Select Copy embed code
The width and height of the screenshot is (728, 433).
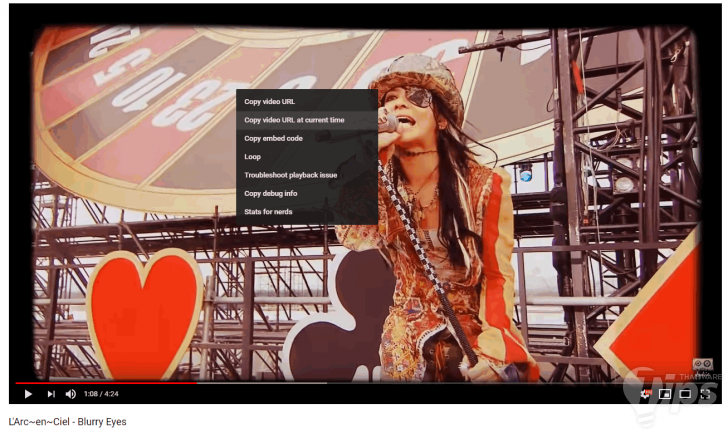click(x=307, y=138)
